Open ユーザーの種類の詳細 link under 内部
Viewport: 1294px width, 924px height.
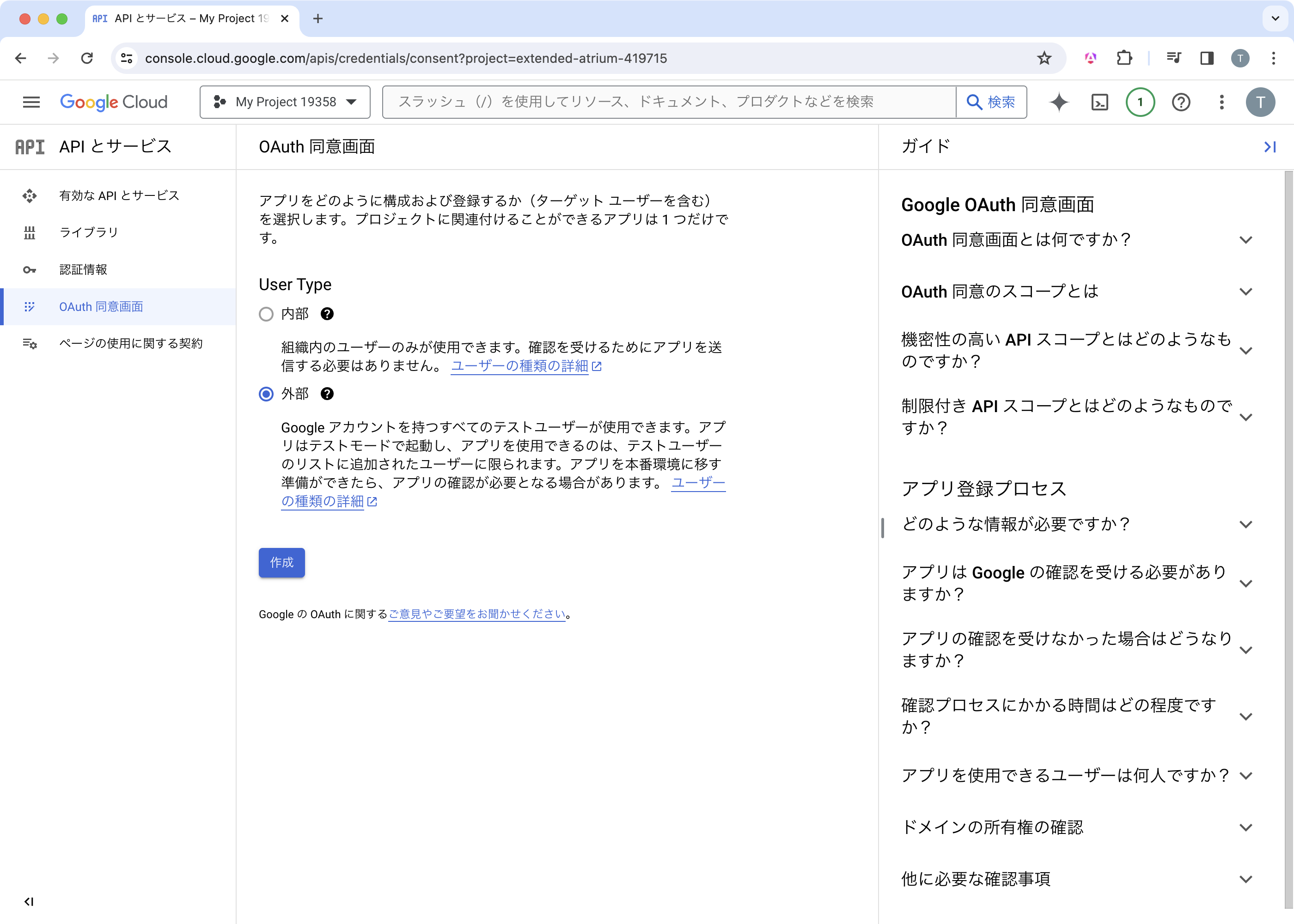coord(526,366)
